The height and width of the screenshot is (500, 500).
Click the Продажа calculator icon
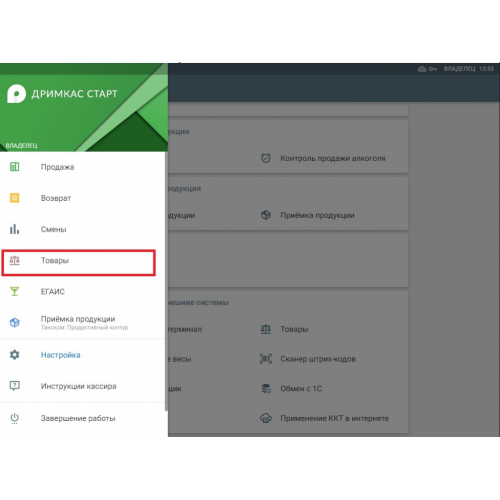pos(14,167)
